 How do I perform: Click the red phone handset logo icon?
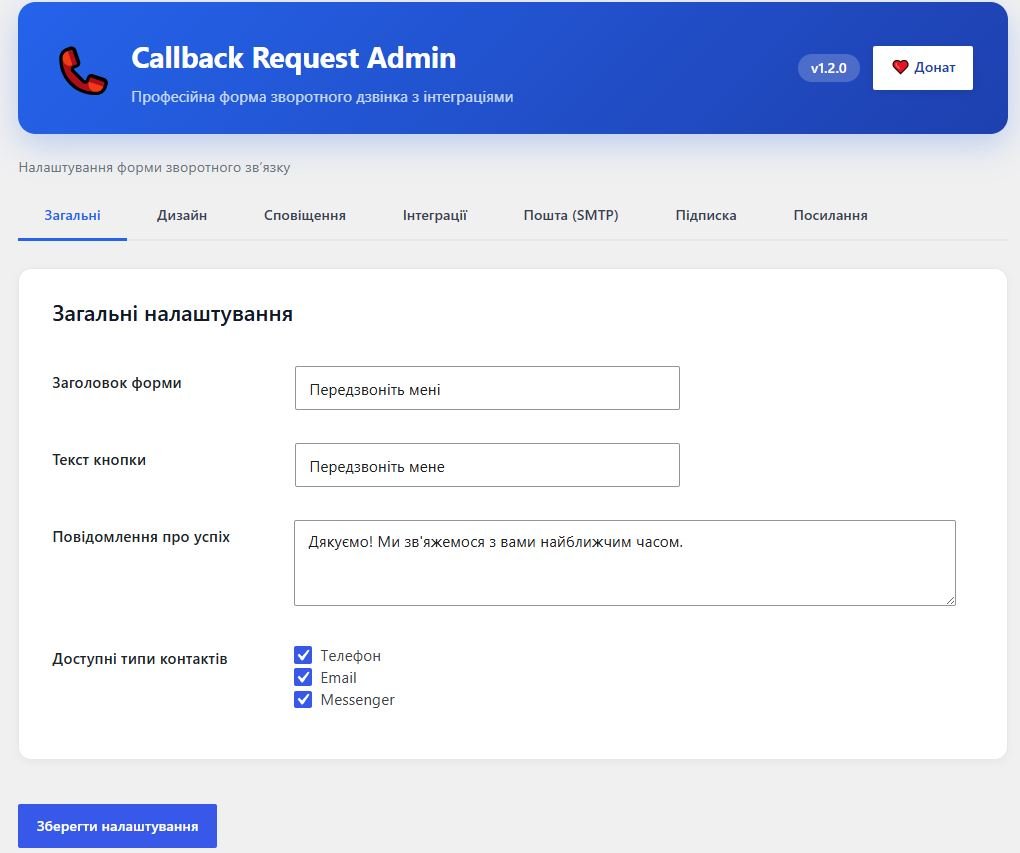[x=83, y=70]
